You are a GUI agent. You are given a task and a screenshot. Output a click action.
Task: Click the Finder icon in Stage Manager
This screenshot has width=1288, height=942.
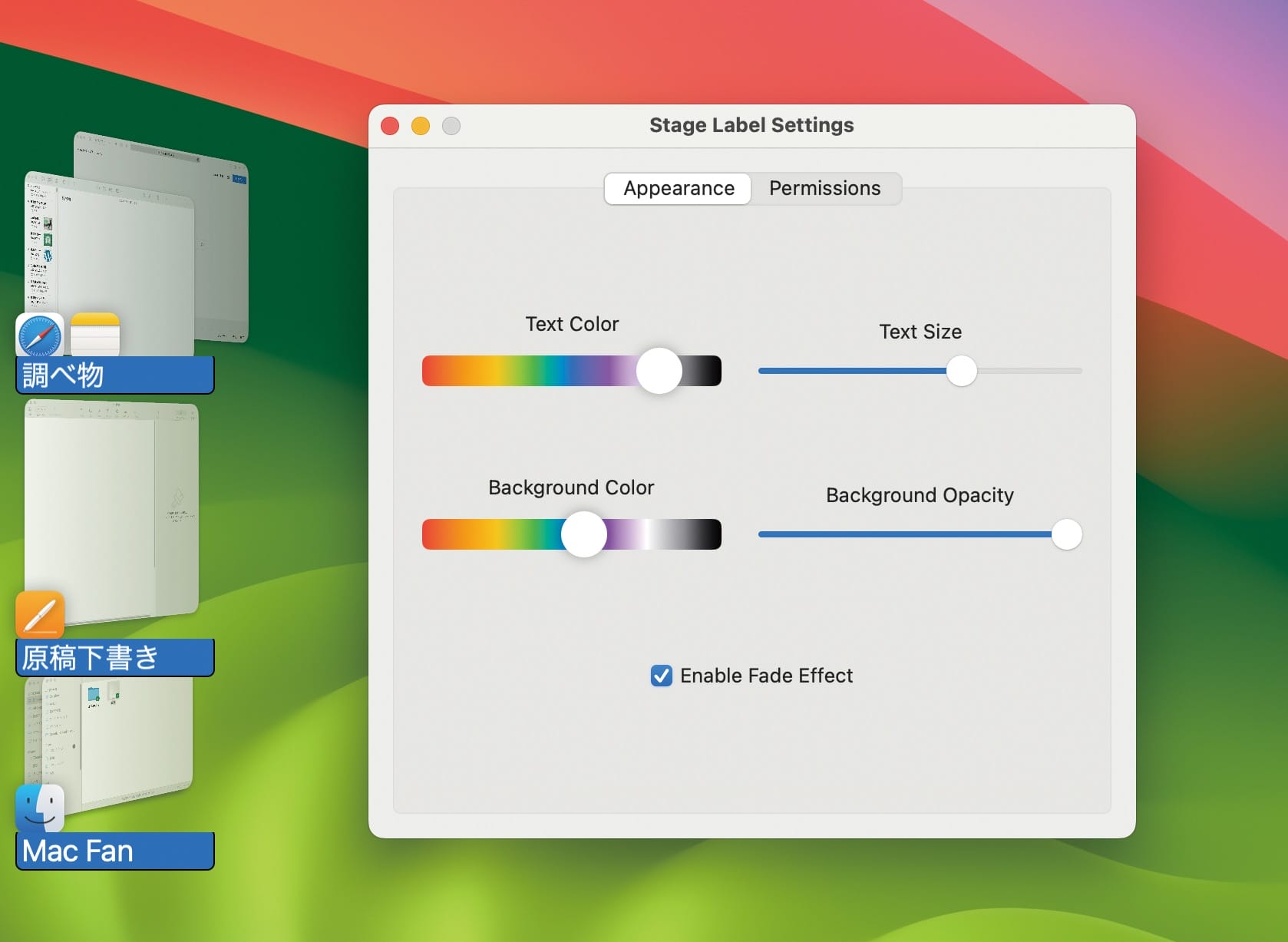coord(40,808)
